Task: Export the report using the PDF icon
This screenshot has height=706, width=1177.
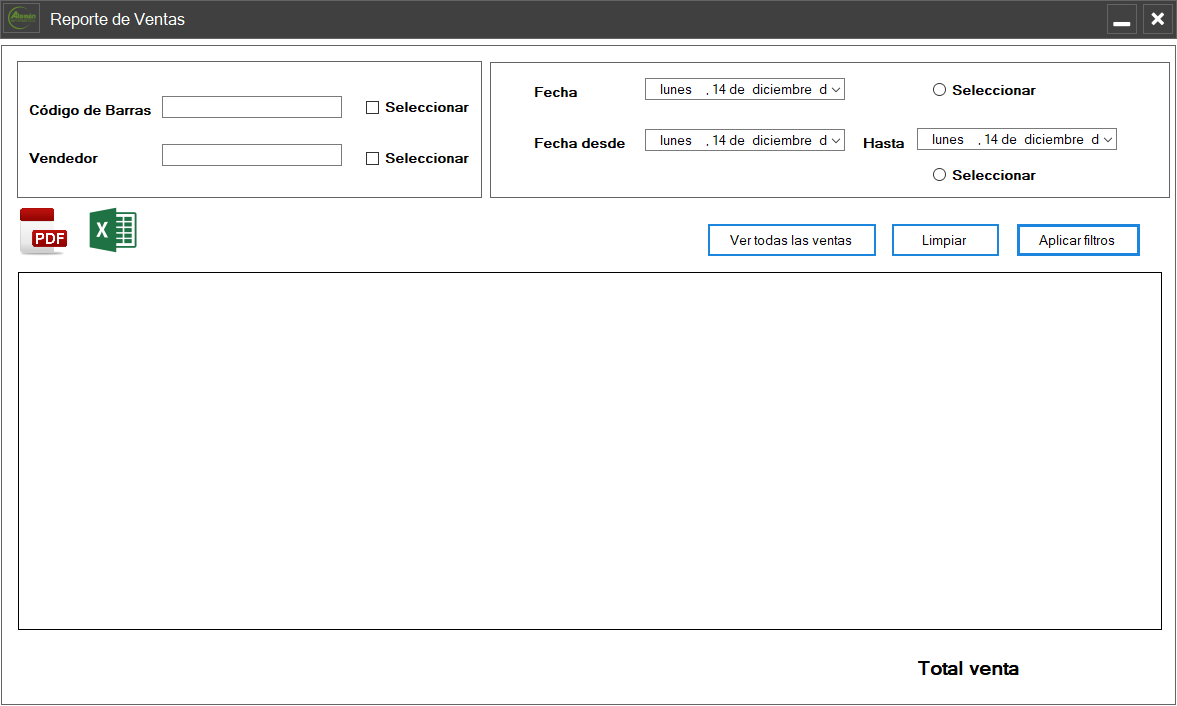Action: tap(44, 231)
